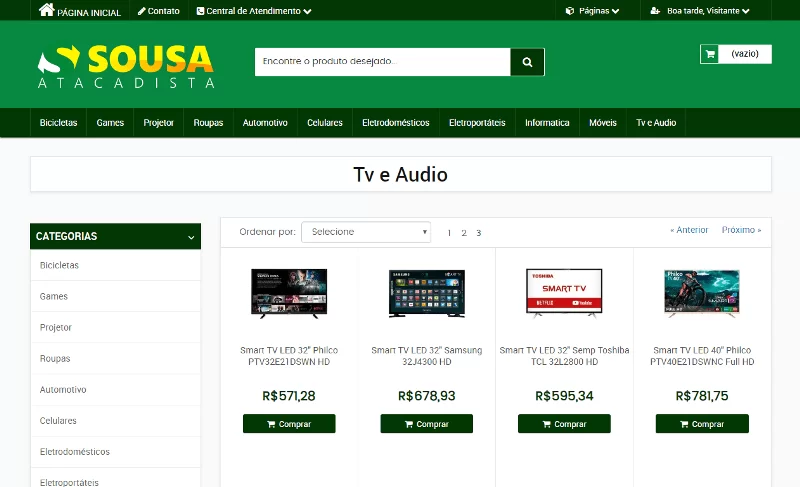Image resolution: width=800 pixels, height=487 pixels.
Task: Open Games in the top navigation bar
Action: [x=110, y=123]
